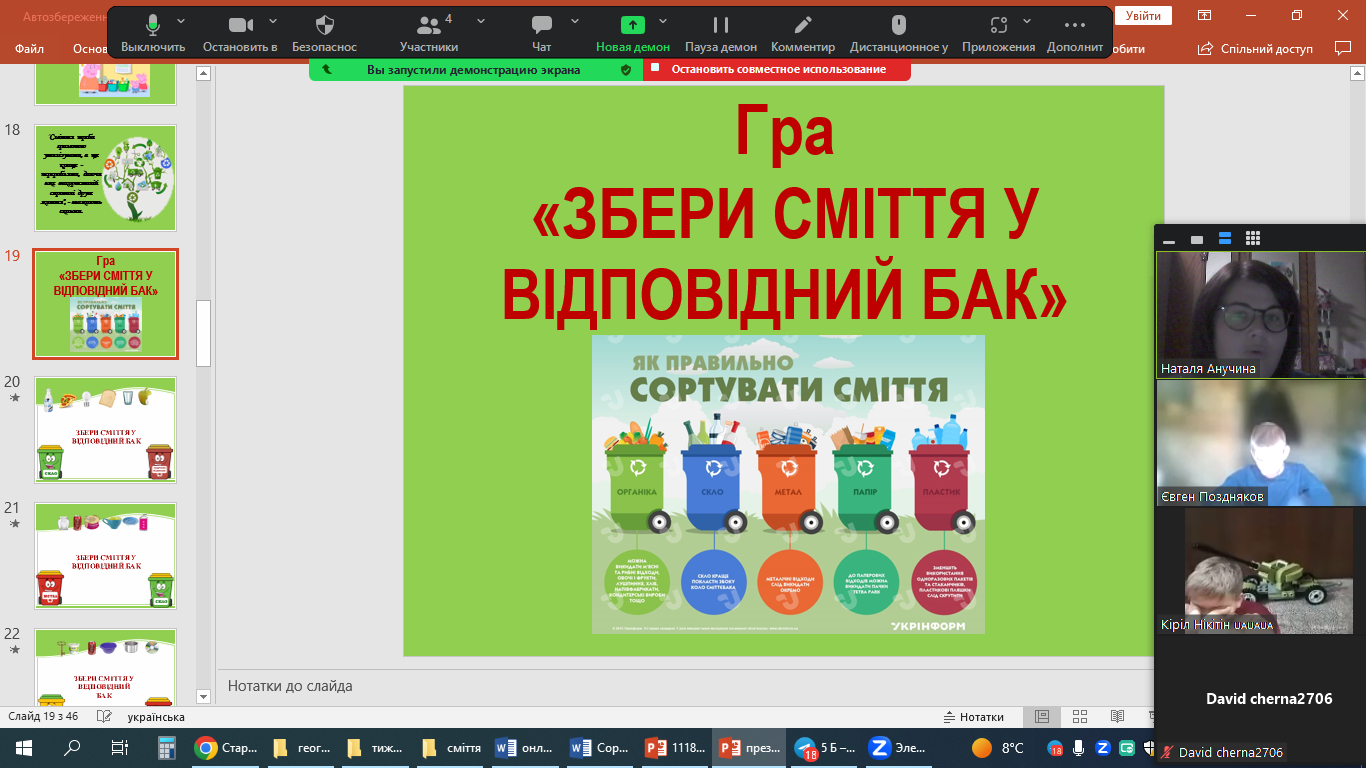Switch to Chrome taskbar window
This screenshot has height=768, width=1366.
point(228,747)
